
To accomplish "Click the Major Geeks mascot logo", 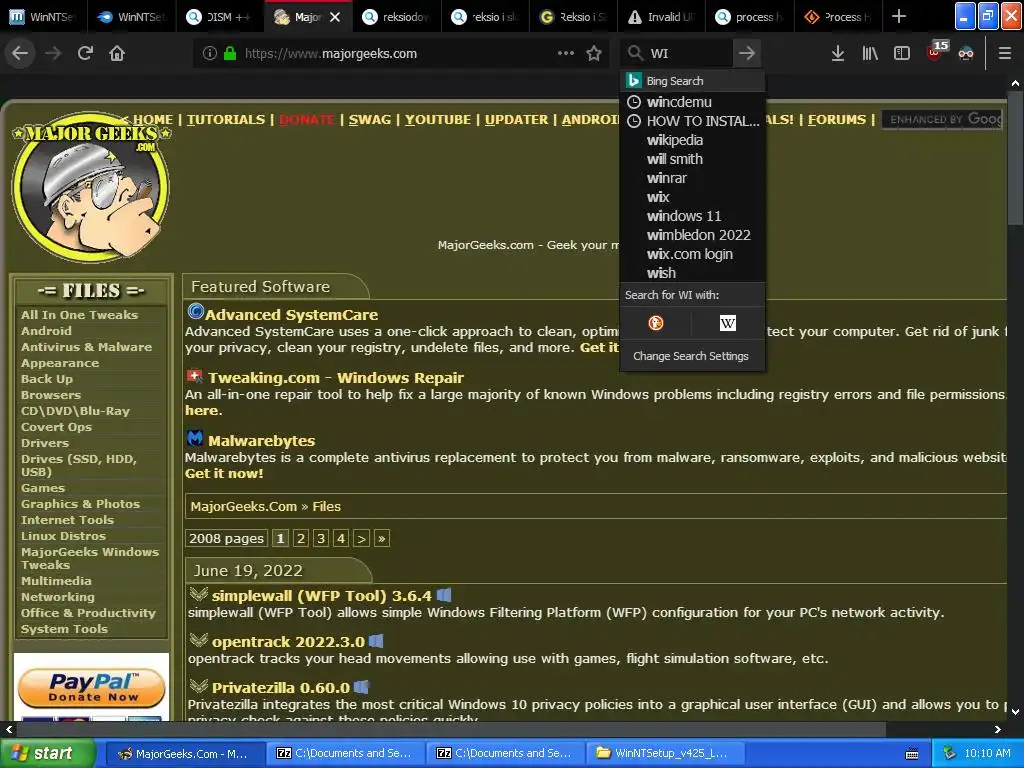I will tap(91, 187).
